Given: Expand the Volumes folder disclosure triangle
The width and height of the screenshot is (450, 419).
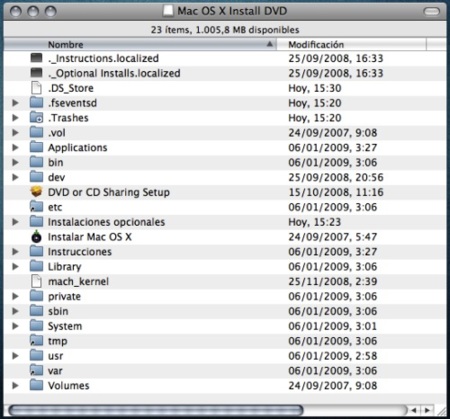Looking at the screenshot, I should pyautogui.click(x=15, y=385).
